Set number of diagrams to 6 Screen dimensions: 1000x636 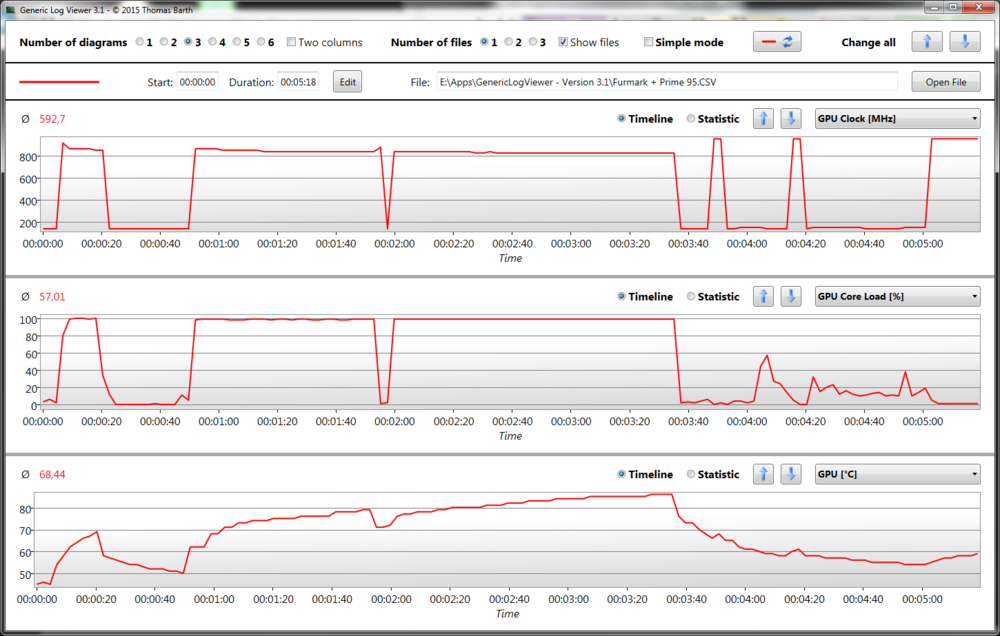(260, 43)
